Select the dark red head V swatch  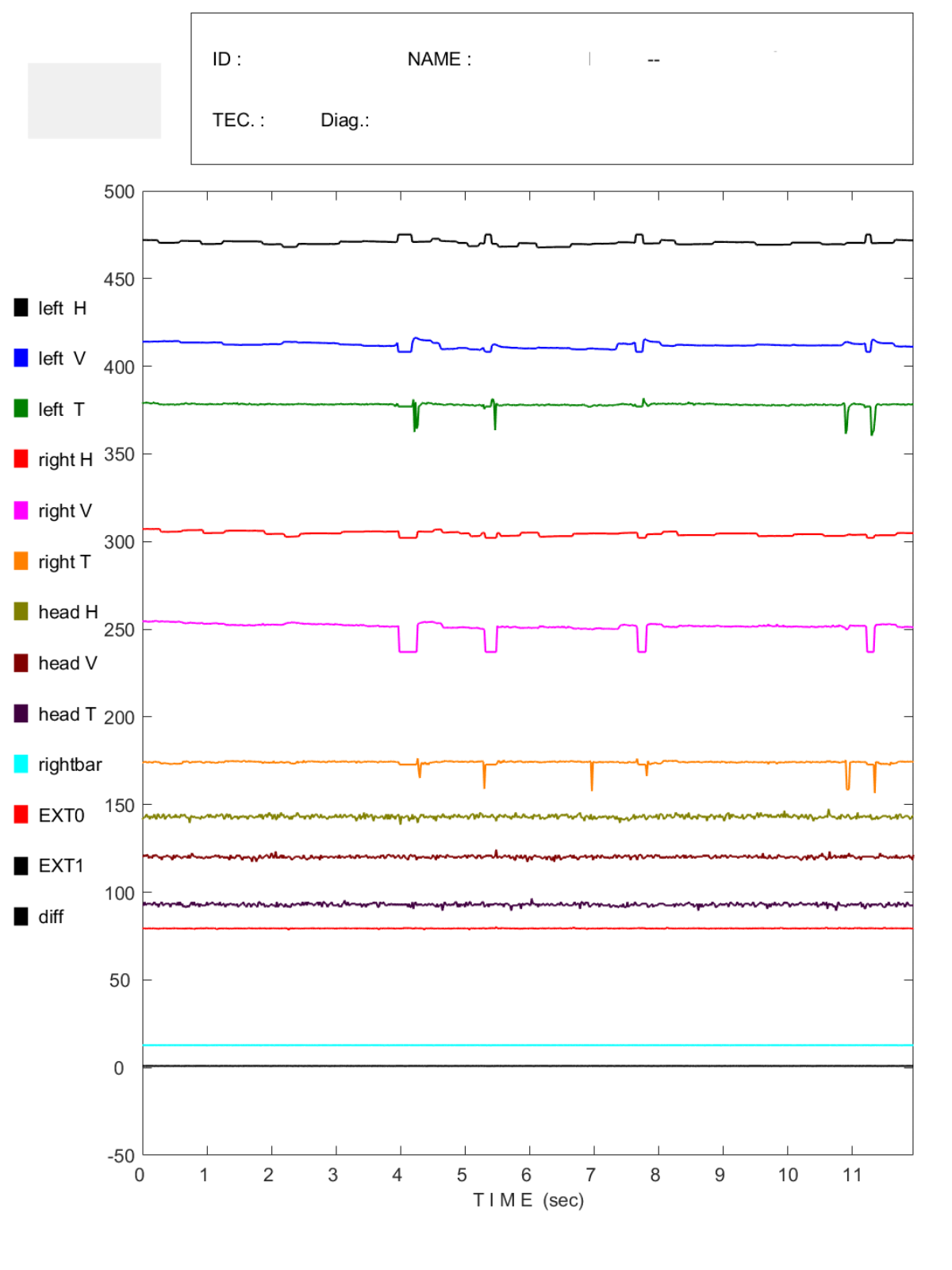click(21, 663)
